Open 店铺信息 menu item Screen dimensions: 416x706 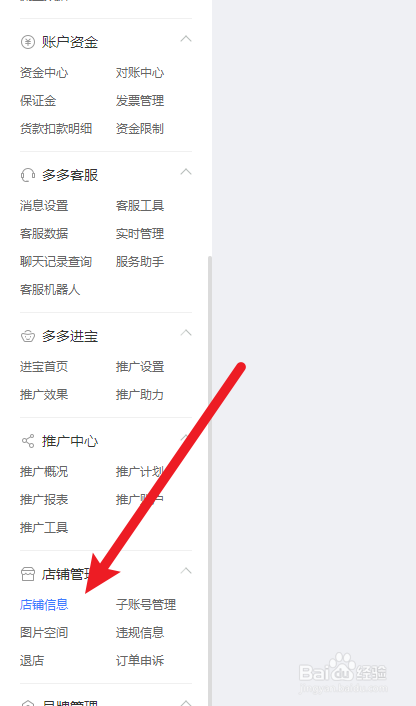44,604
